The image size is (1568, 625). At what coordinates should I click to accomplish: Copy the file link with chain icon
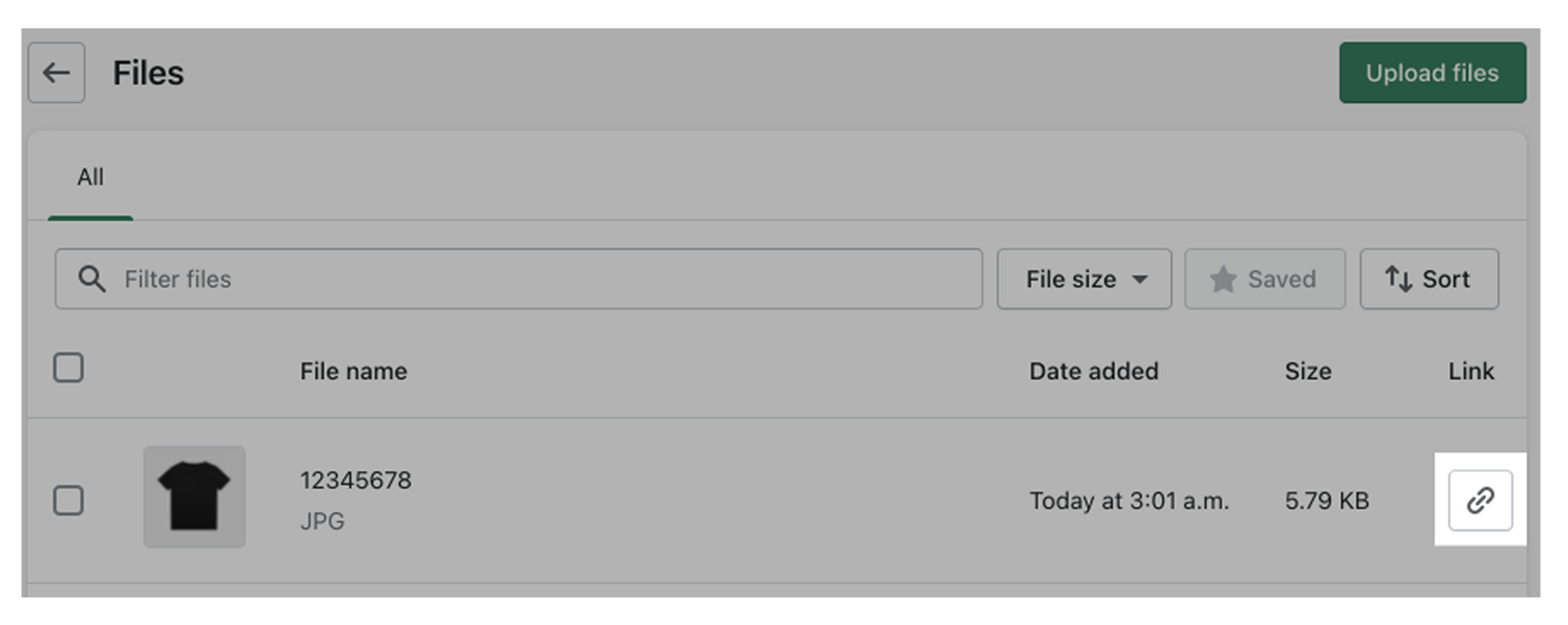[1480, 500]
